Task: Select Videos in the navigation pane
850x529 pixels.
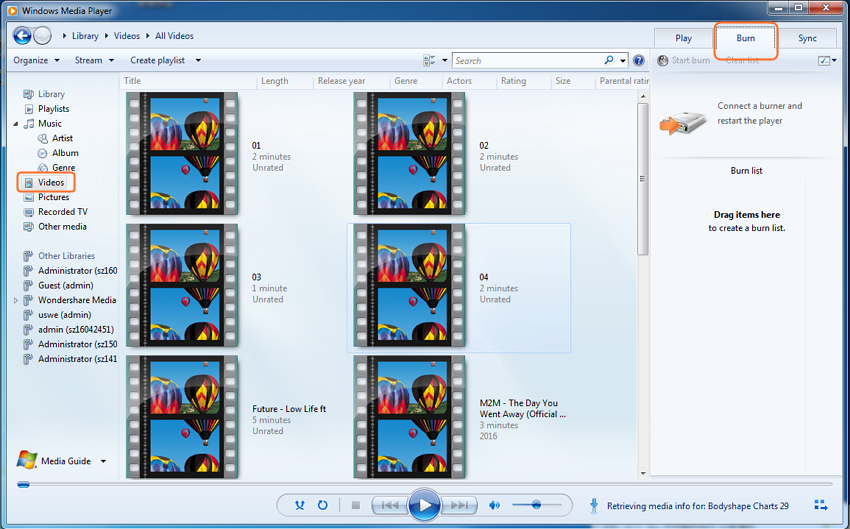Action: (x=50, y=183)
